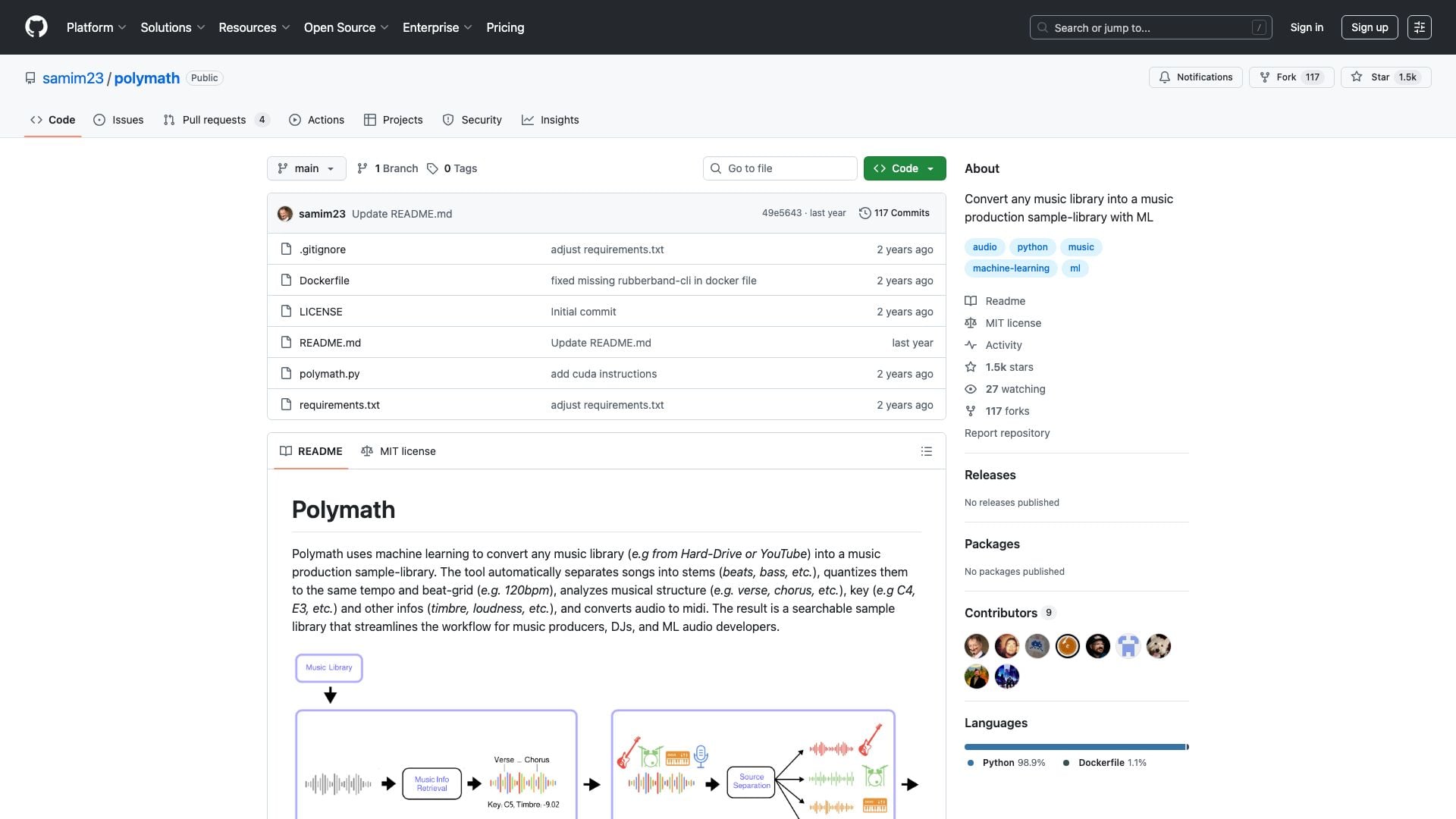Open the Releases heading link
The image size is (1456, 819).
(990, 475)
